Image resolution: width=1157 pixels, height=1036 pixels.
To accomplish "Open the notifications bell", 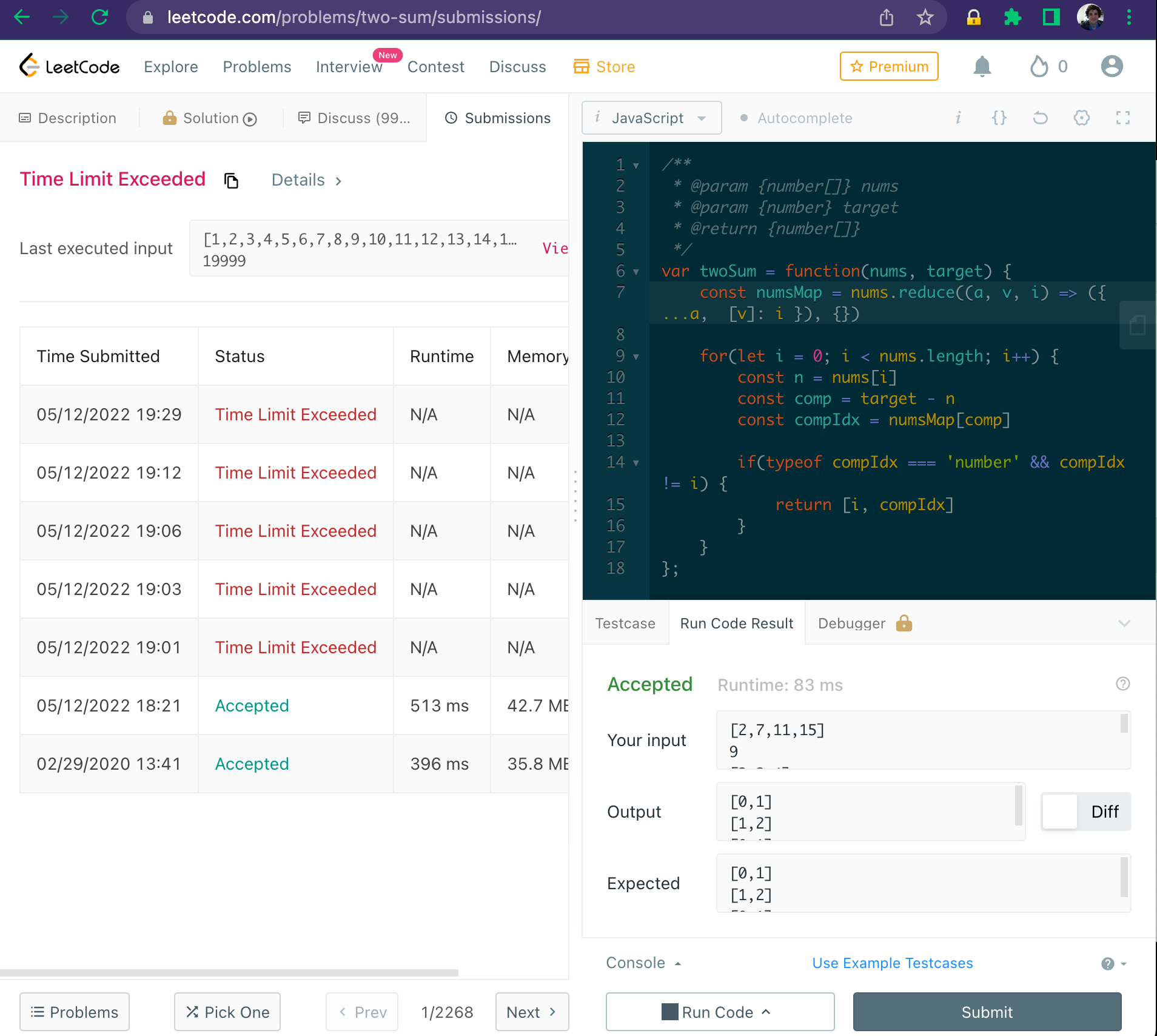I will [982, 66].
